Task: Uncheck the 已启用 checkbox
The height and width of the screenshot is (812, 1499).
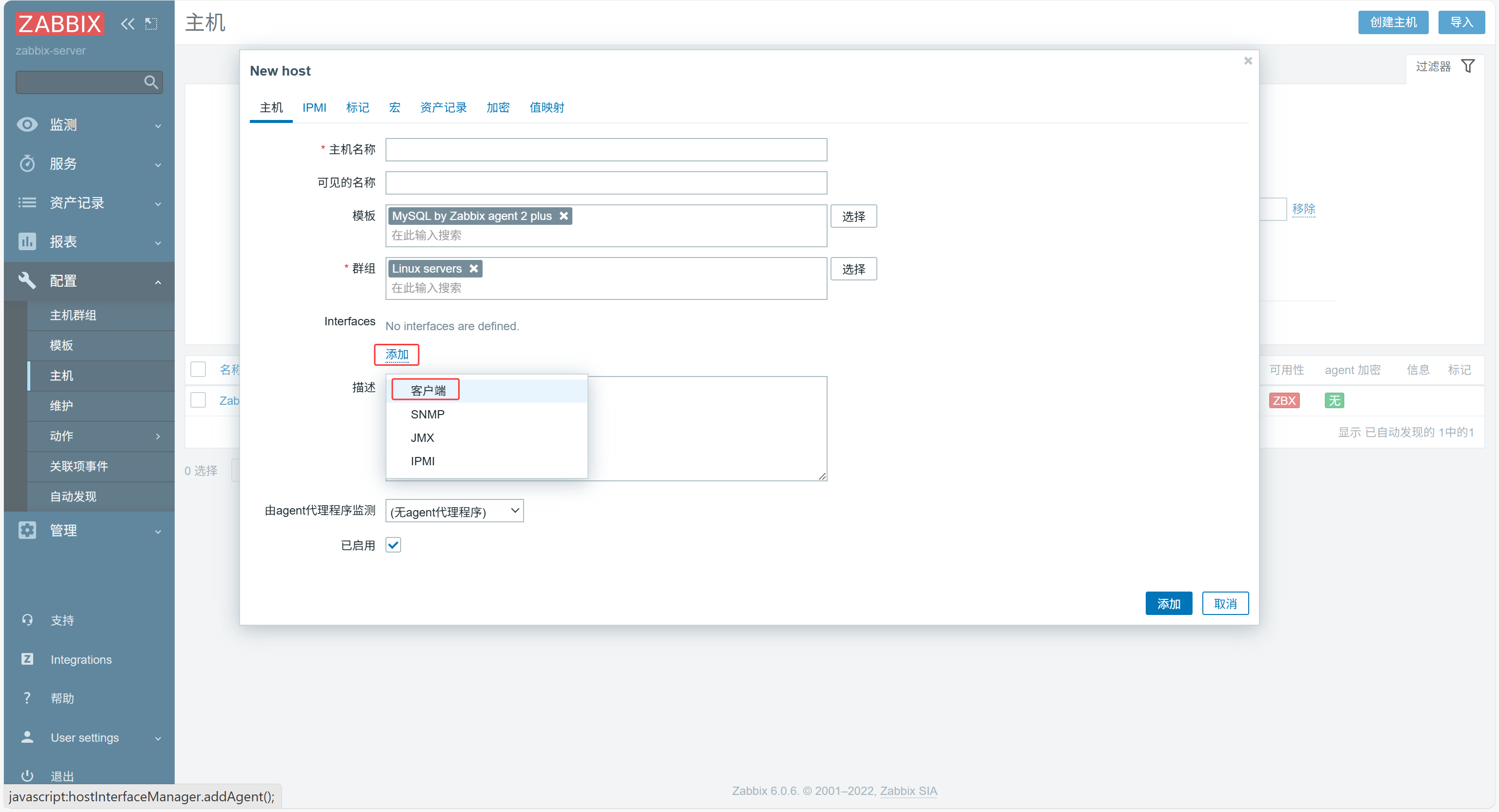Action: click(x=393, y=544)
